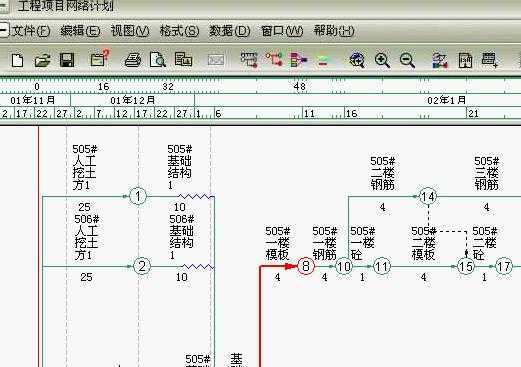The image size is (521, 367).
Task: Click the greyed-out envelope mail icon
Action: [x=216, y=60]
